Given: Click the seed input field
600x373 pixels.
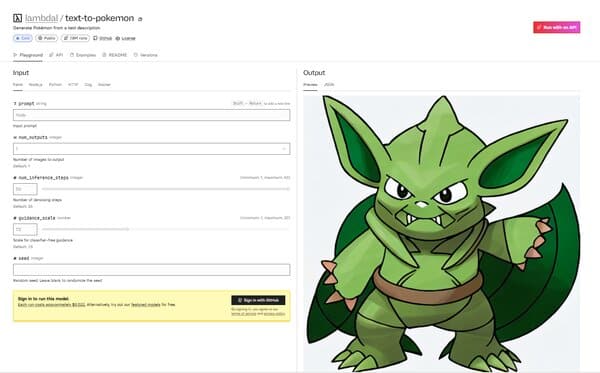Looking at the screenshot, I should [x=152, y=270].
